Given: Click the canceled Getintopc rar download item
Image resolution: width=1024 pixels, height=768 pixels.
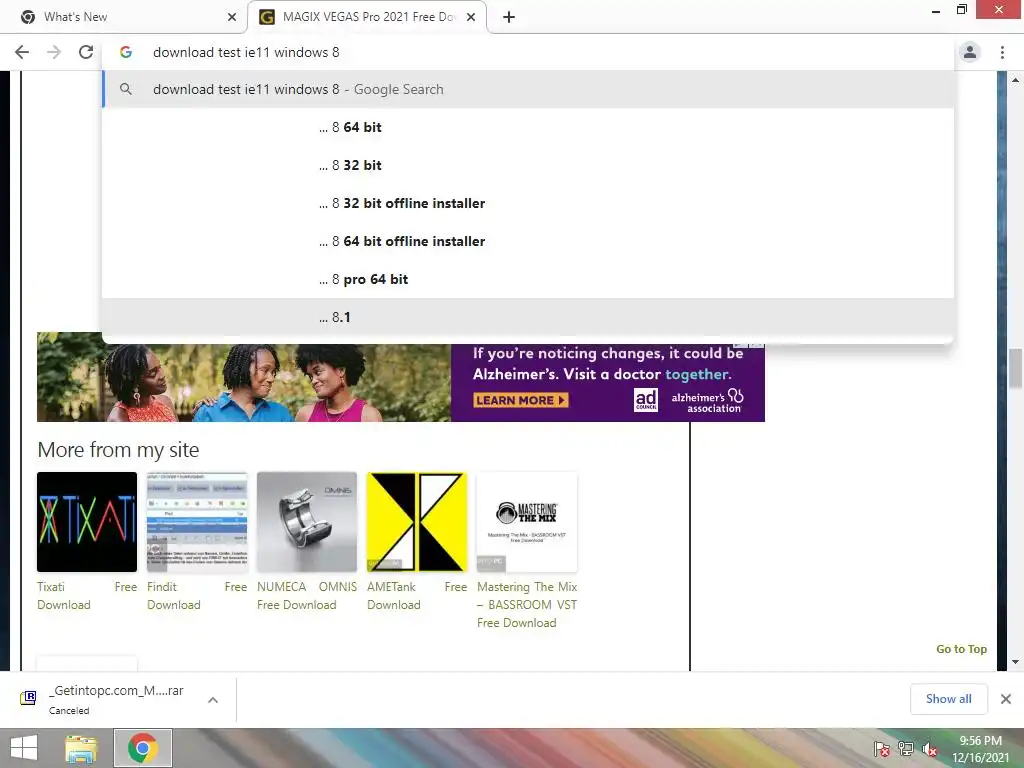Looking at the screenshot, I should 116,699.
